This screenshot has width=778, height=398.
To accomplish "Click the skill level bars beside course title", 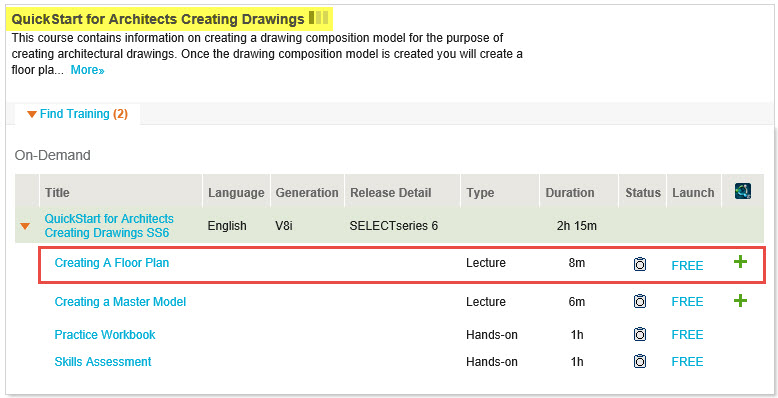I will [319, 18].
